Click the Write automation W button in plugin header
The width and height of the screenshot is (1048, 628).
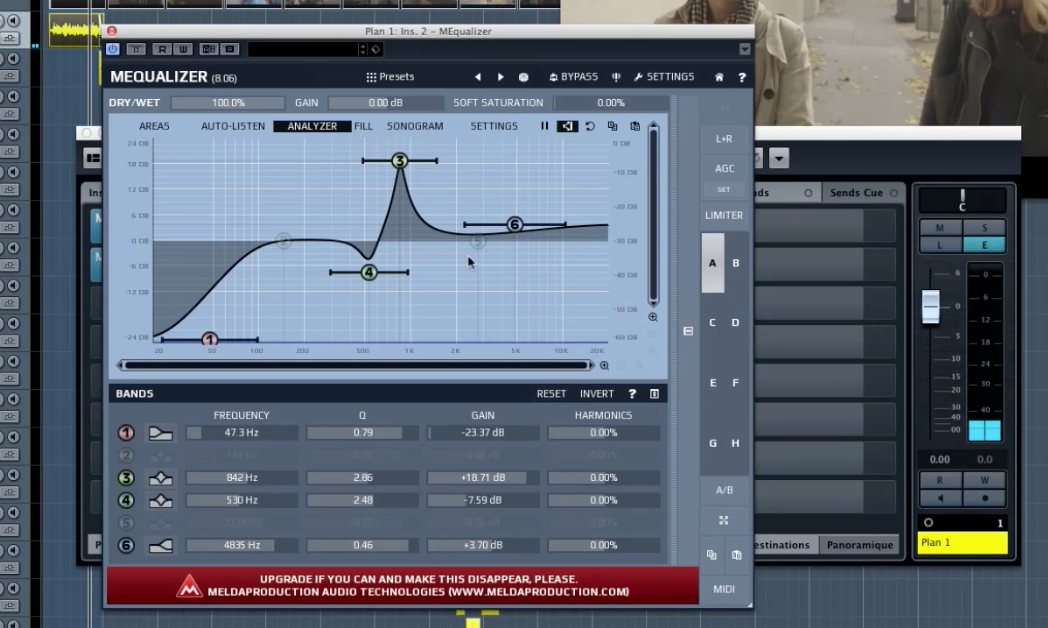183,49
